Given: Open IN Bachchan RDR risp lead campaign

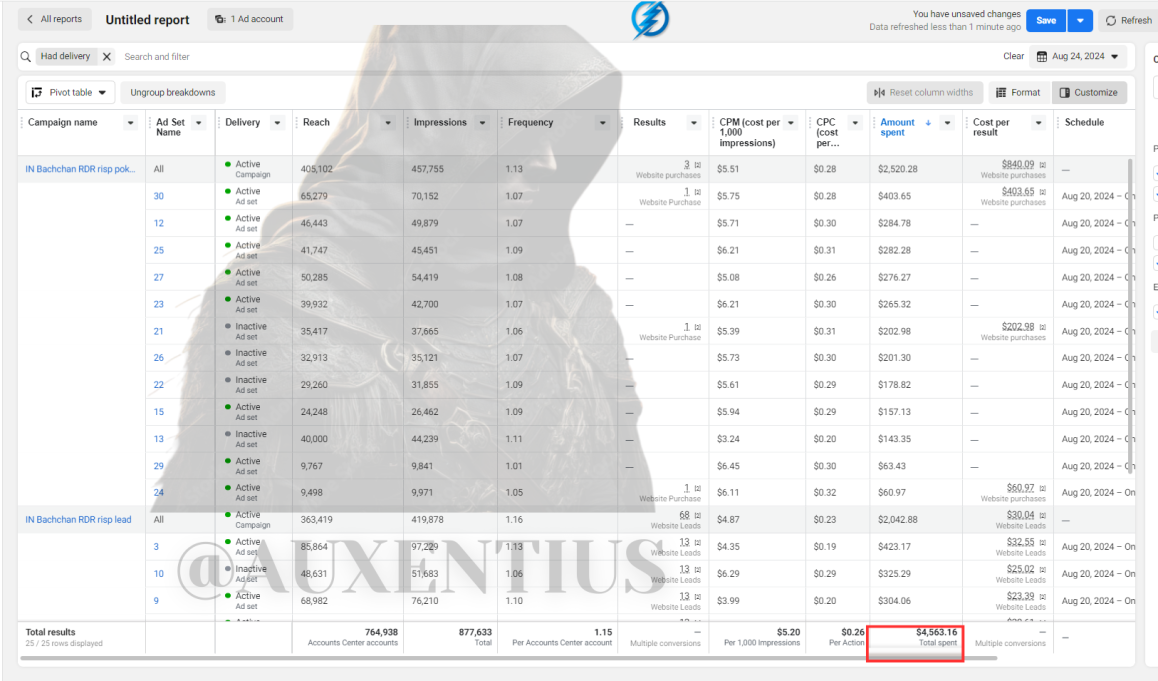Looking at the screenshot, I should tap(78, 520).
